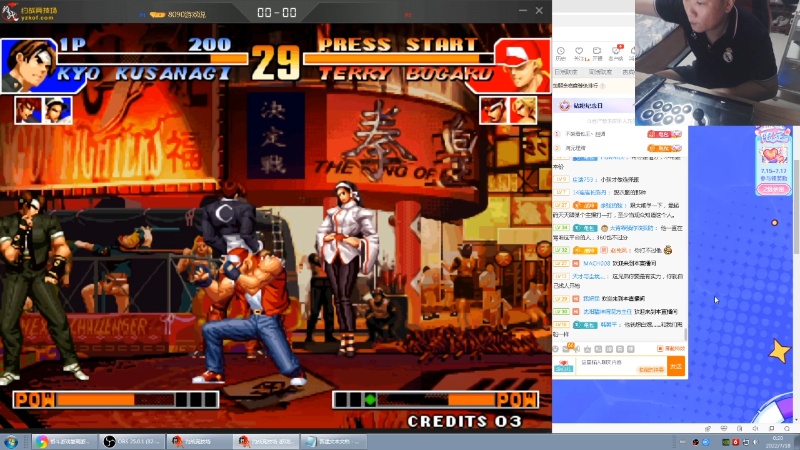
Task: Click the orange pill button inside chat input
Action: 651,369
